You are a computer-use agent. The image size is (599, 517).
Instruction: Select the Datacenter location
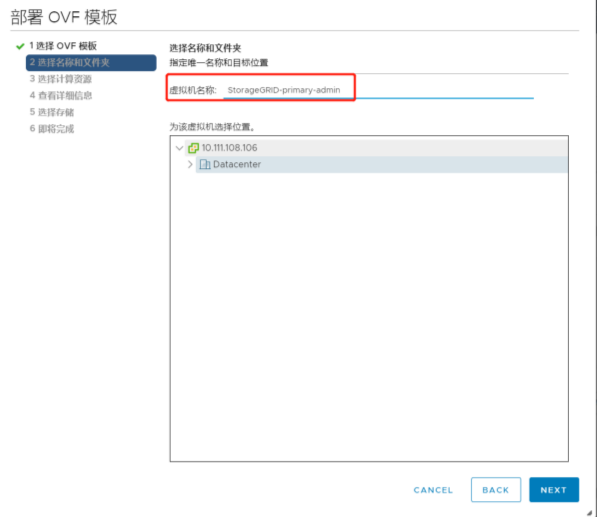click(x=382, y=164)
